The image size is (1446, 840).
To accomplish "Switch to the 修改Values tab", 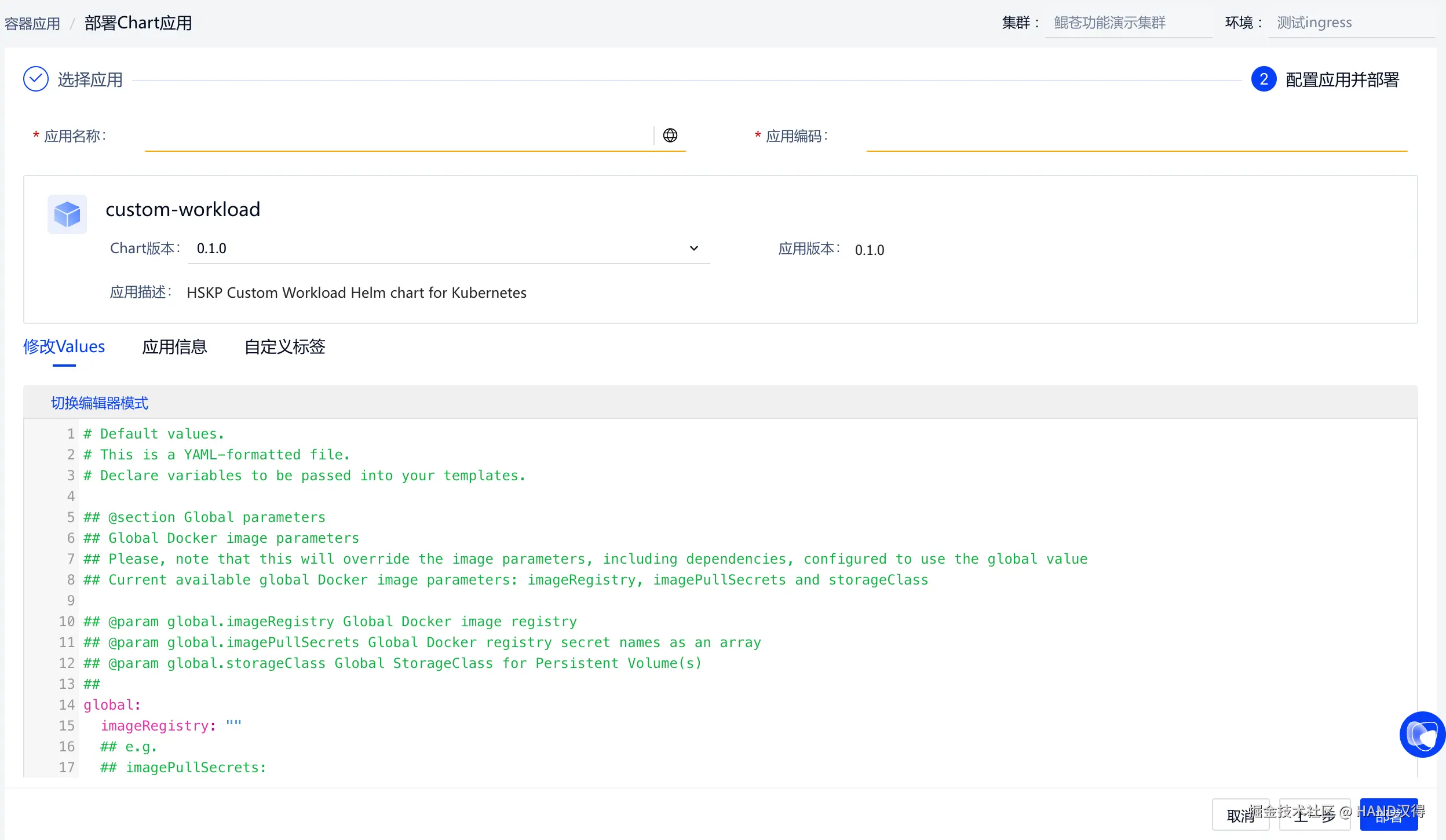I will [x=64, y=346].
